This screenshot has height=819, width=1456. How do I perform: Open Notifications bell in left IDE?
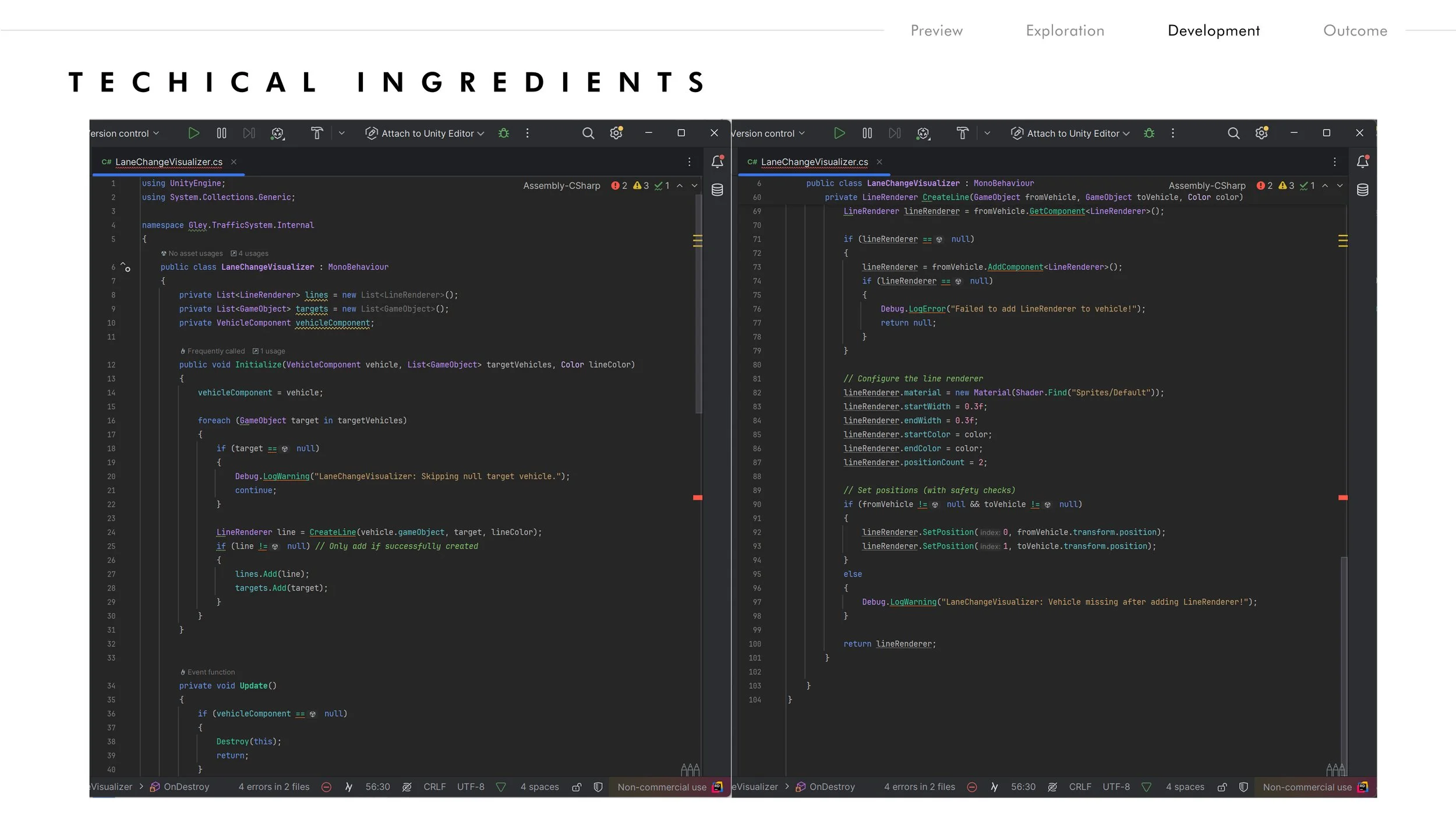(718, 162)
